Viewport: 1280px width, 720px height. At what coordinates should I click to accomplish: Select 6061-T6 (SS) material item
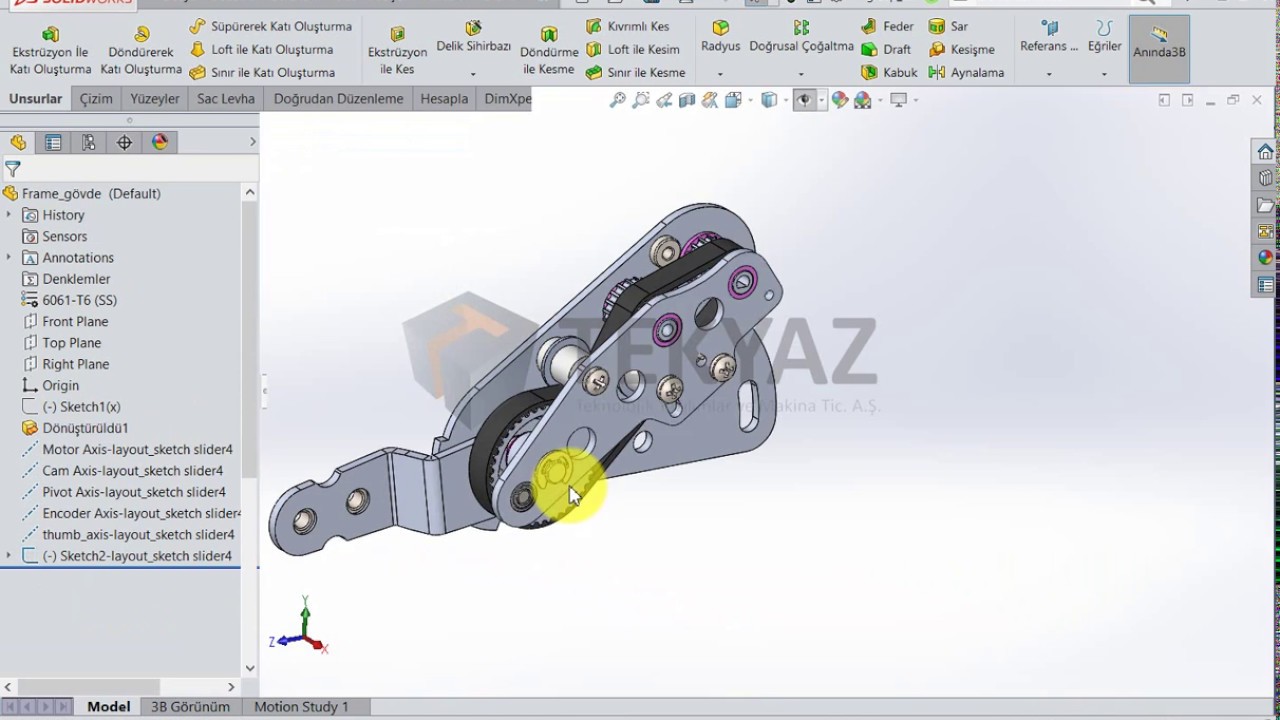(80, 300)
